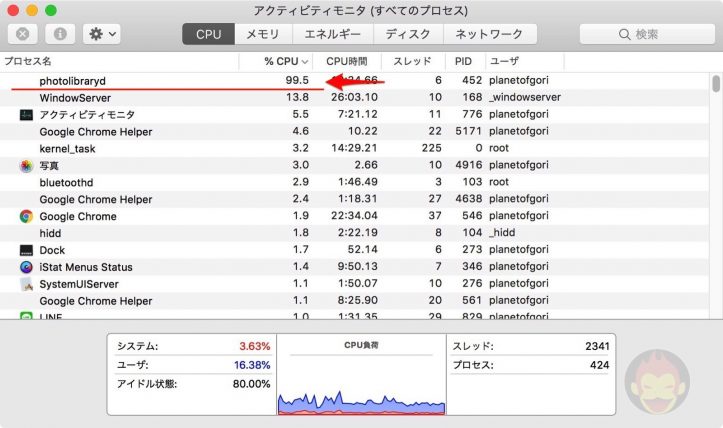Click the _hidd user cell
Viewport: 723px width, 428px height.
pyautogui.click(x=502, y=232)
